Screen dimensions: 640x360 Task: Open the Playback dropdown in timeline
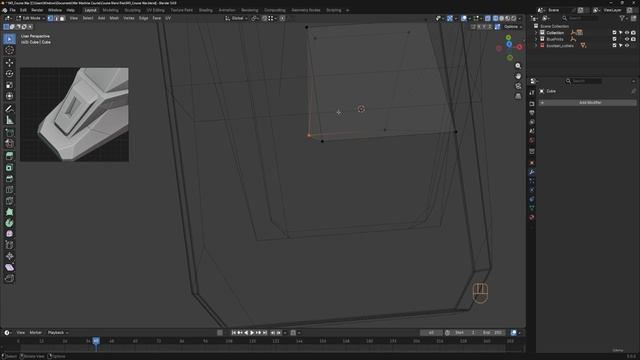point(58,333)
